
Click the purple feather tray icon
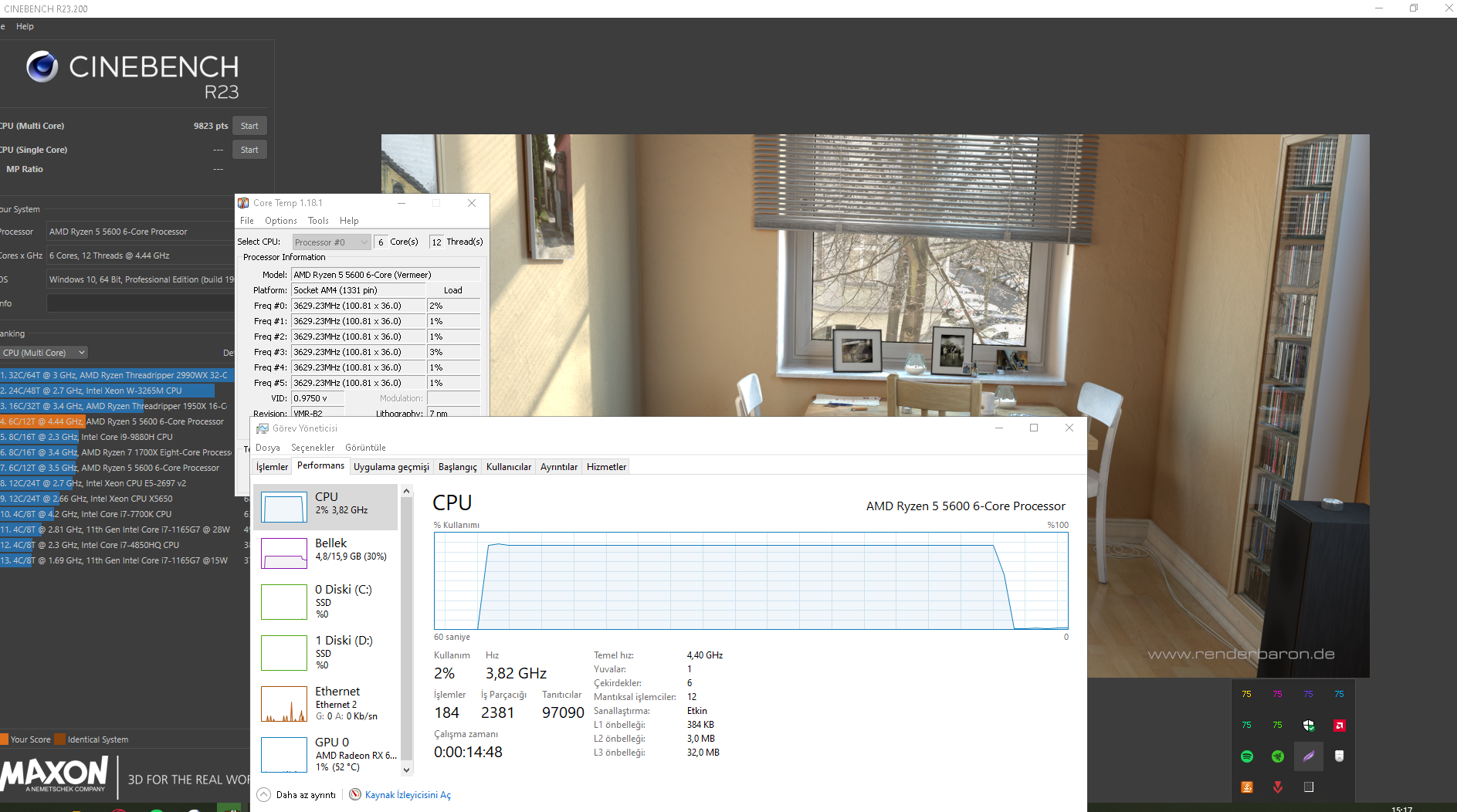click(x=1308, y=756)
